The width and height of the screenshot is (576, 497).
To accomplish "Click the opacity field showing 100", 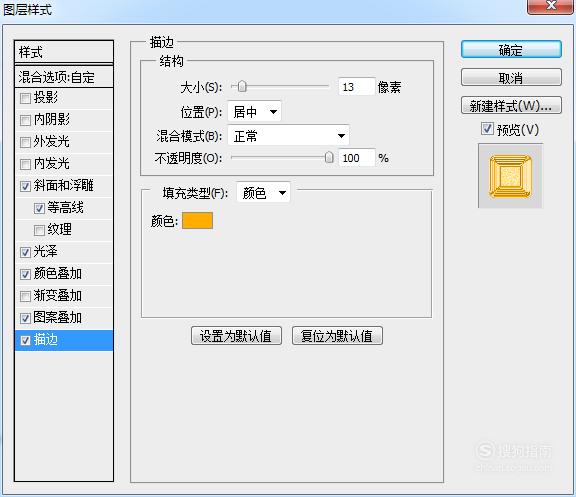I will pyautogui.click(x=356, y=158).
